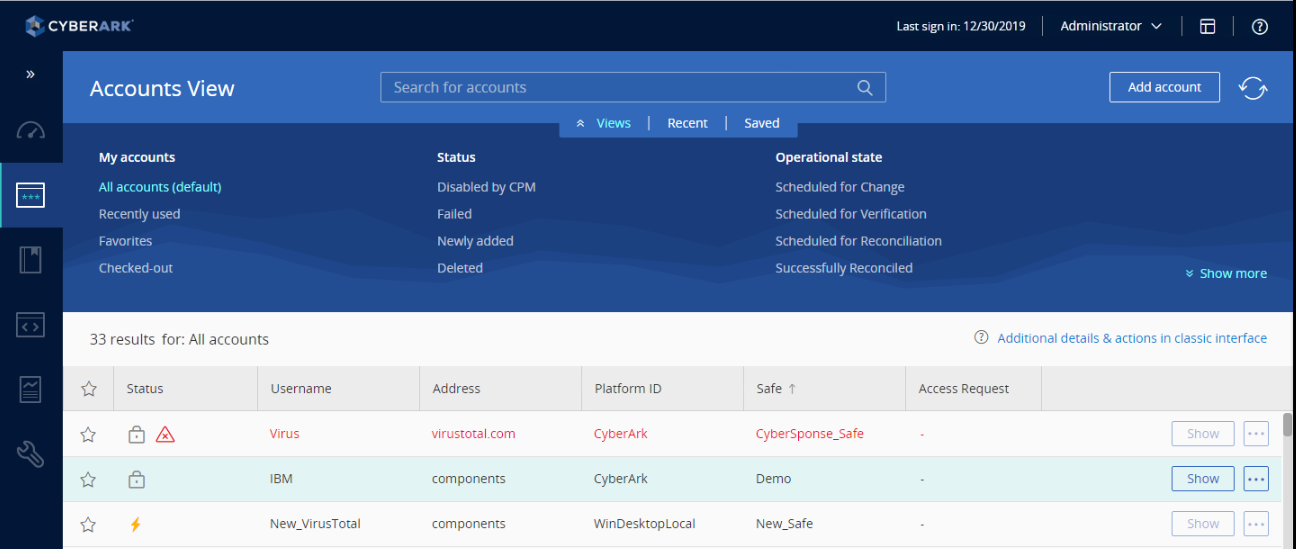Click the virustotal.com address cell

474,434
